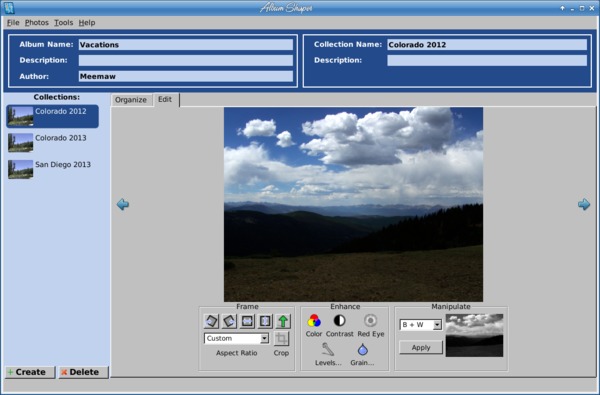Select the Colorado 2012 collection
600x395 pixels.
(x=52, y=116)
